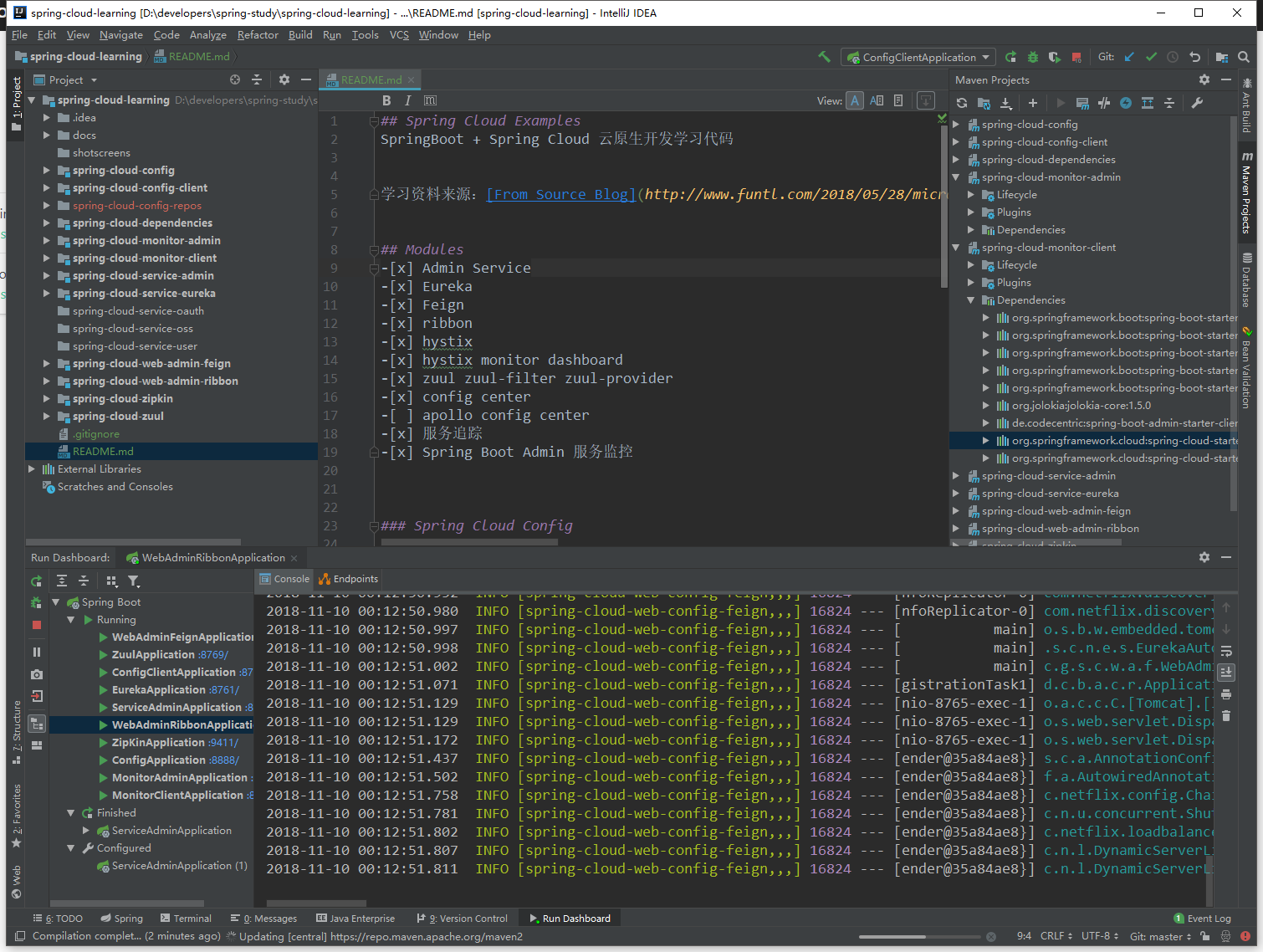The height and width of the screenshot is (952, 1263).
Task: Collapse the Spring Boot node in Run Dashboard
Action: [x=56, y=601]
